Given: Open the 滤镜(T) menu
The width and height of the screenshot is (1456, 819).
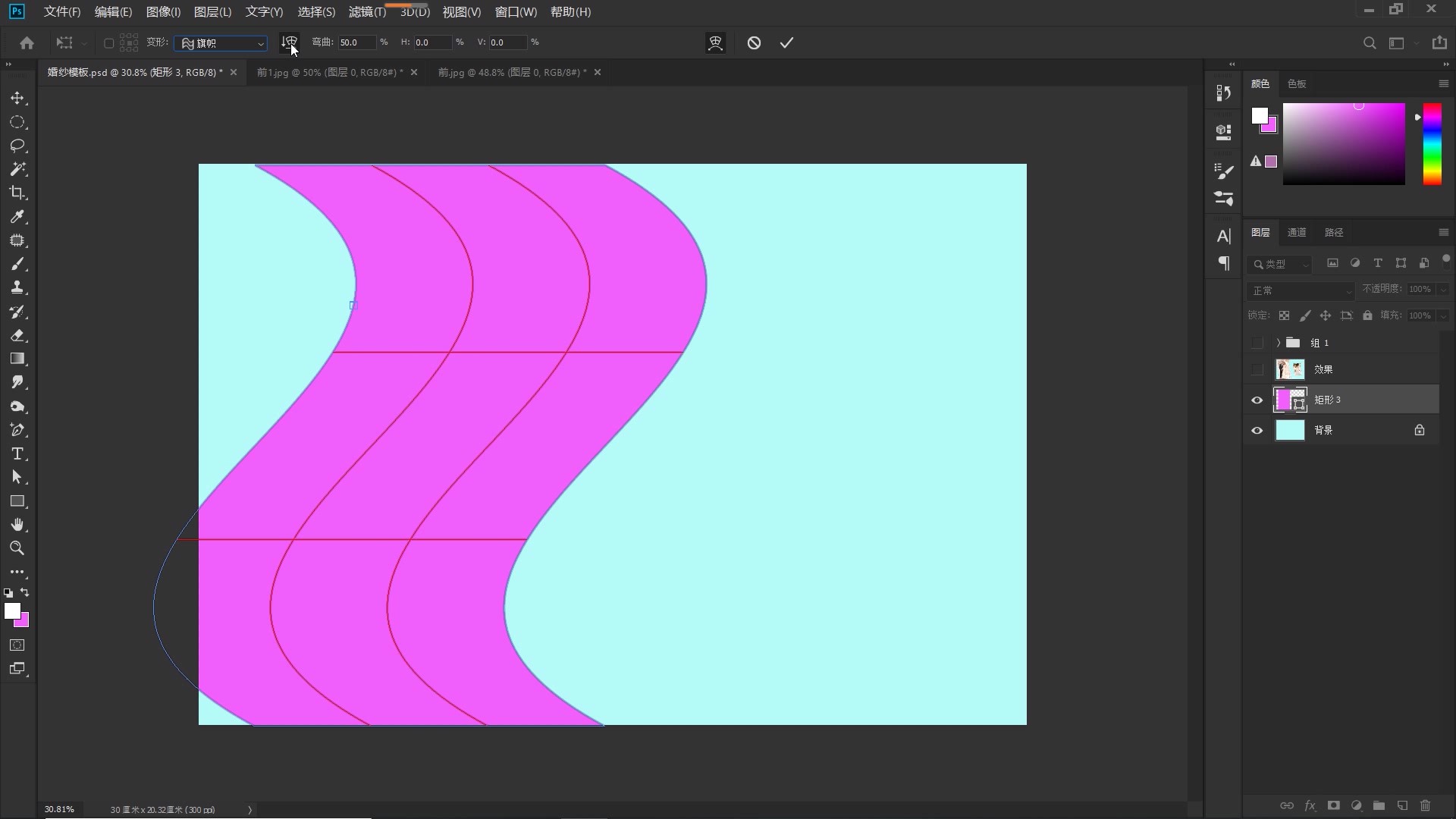Looking at the screenshot, I should pos(367,12).
